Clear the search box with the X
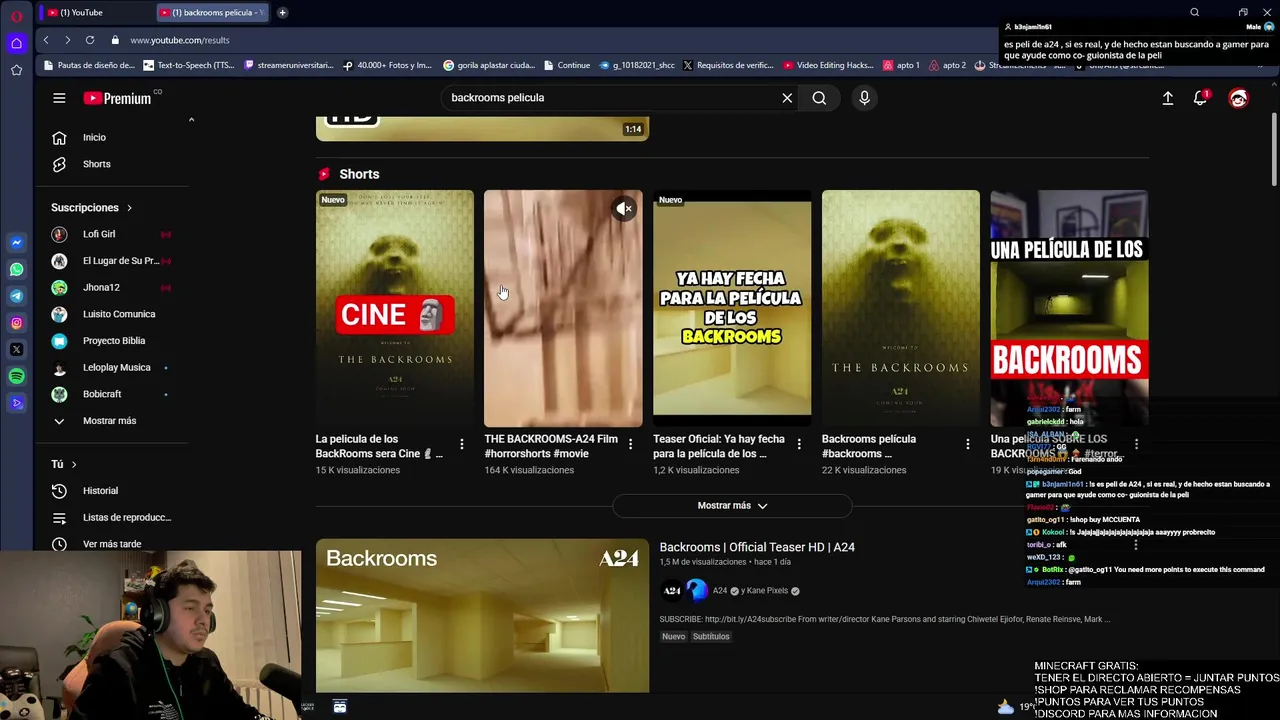This screenshot has width=1280, height=720. [x=787, y=98]
